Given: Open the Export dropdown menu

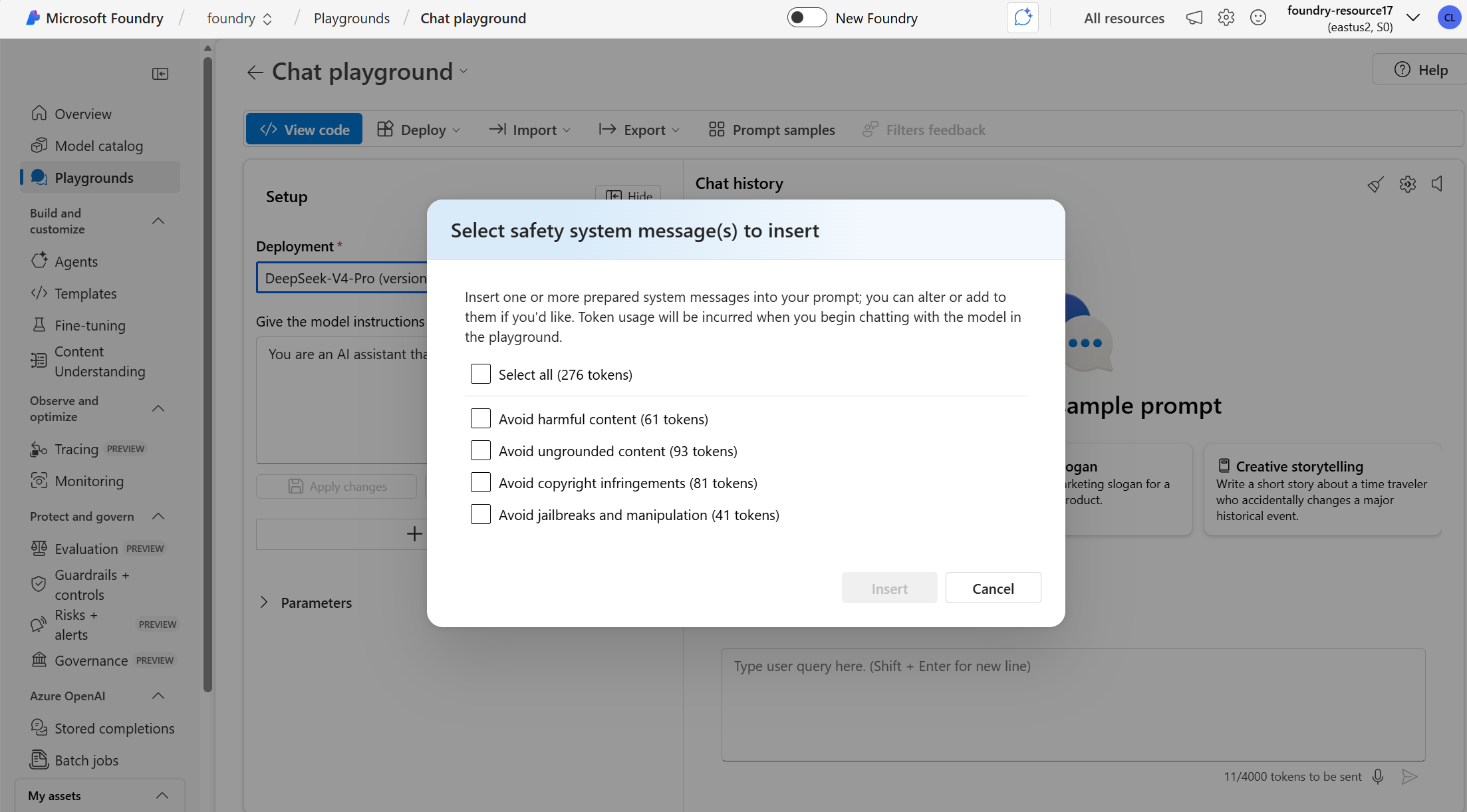Looking at the screenshot, I should coord(639,130).
